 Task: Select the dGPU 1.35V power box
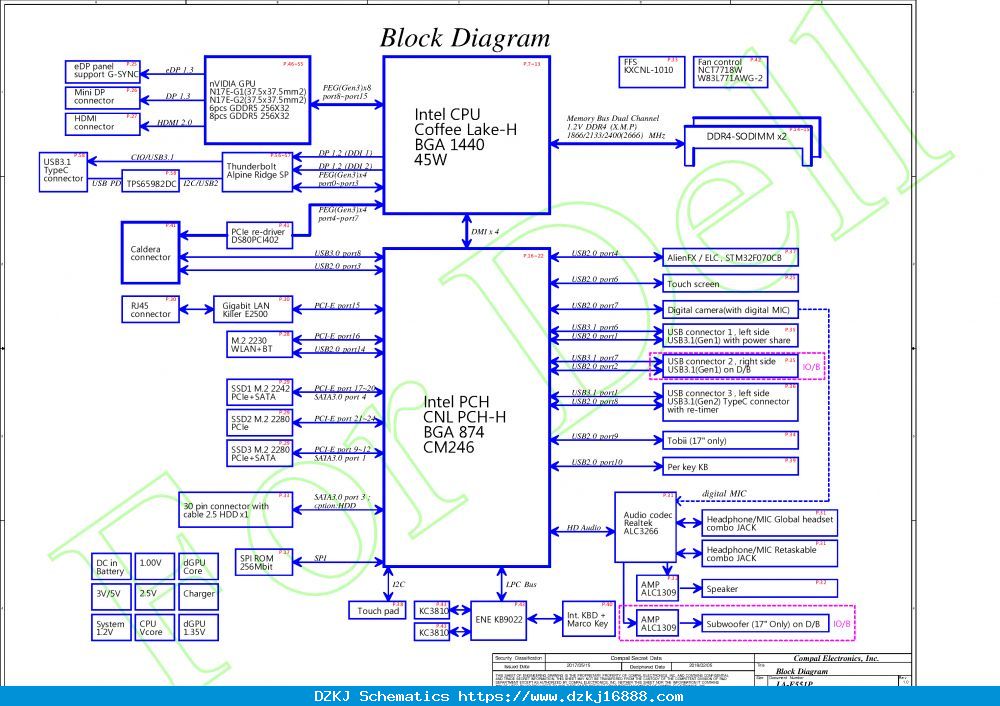tap(198, 627)
